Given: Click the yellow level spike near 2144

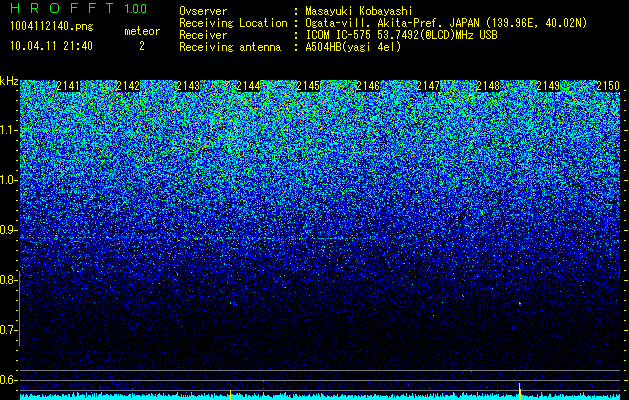Looking at the screenshot, I should pyautogui.click(x=230, y=394).
